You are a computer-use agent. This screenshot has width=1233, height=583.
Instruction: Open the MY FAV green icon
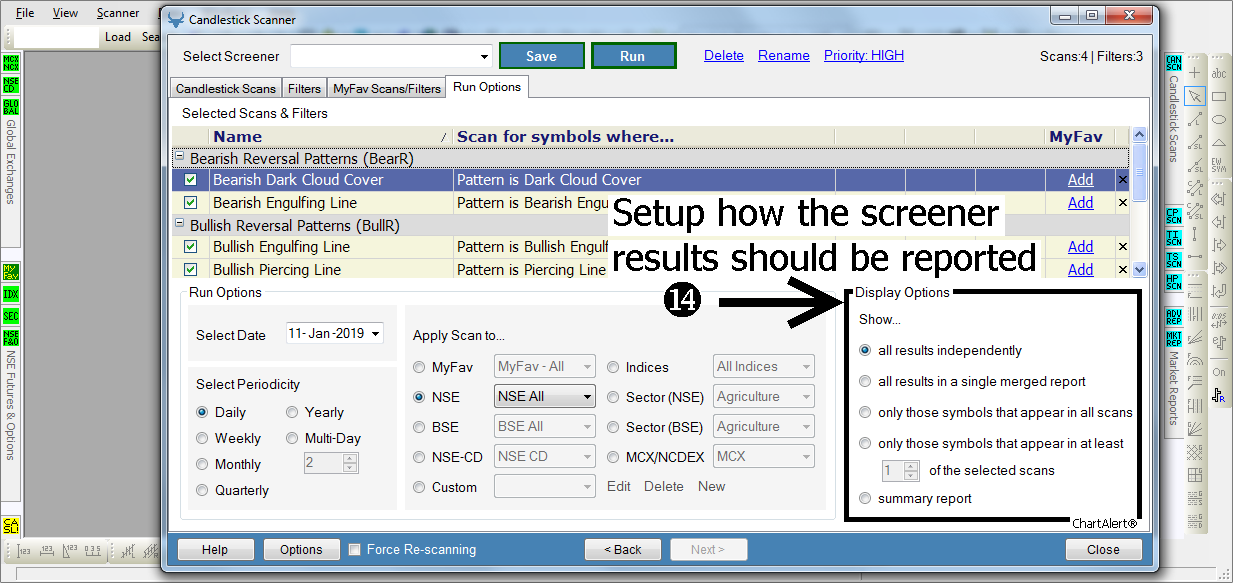click(11, 272)
